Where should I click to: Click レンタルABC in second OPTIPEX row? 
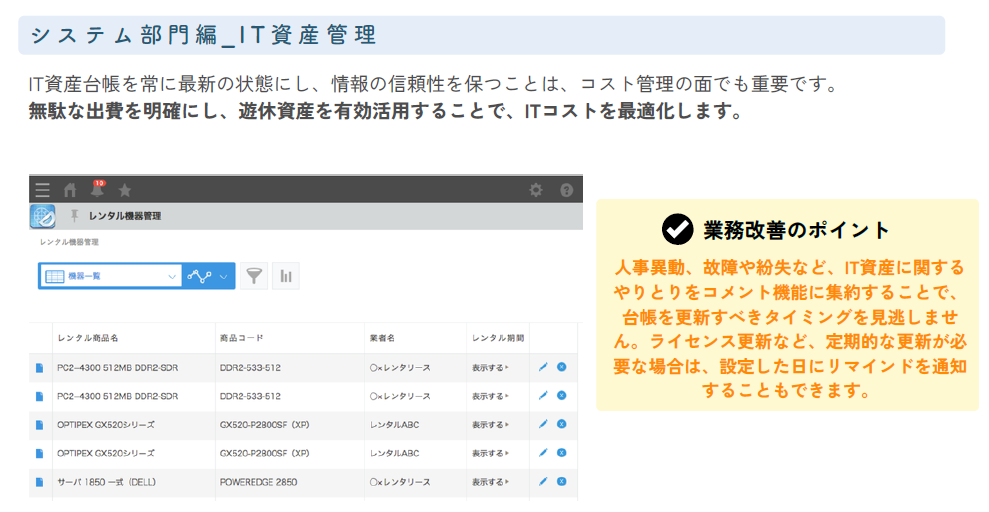click(394, 453)
